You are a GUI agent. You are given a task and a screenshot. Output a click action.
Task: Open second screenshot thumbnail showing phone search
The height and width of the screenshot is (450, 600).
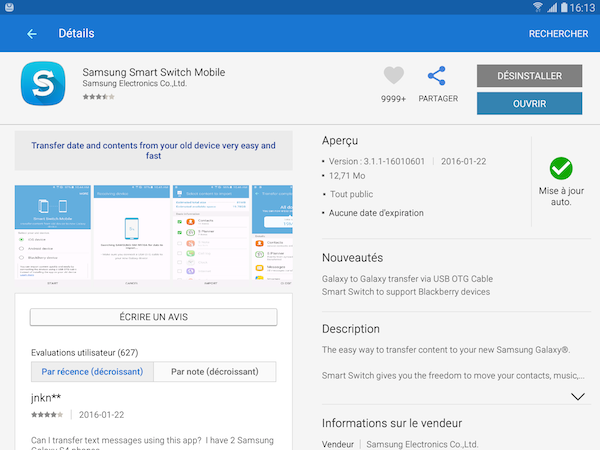click(x=132, y=235)
